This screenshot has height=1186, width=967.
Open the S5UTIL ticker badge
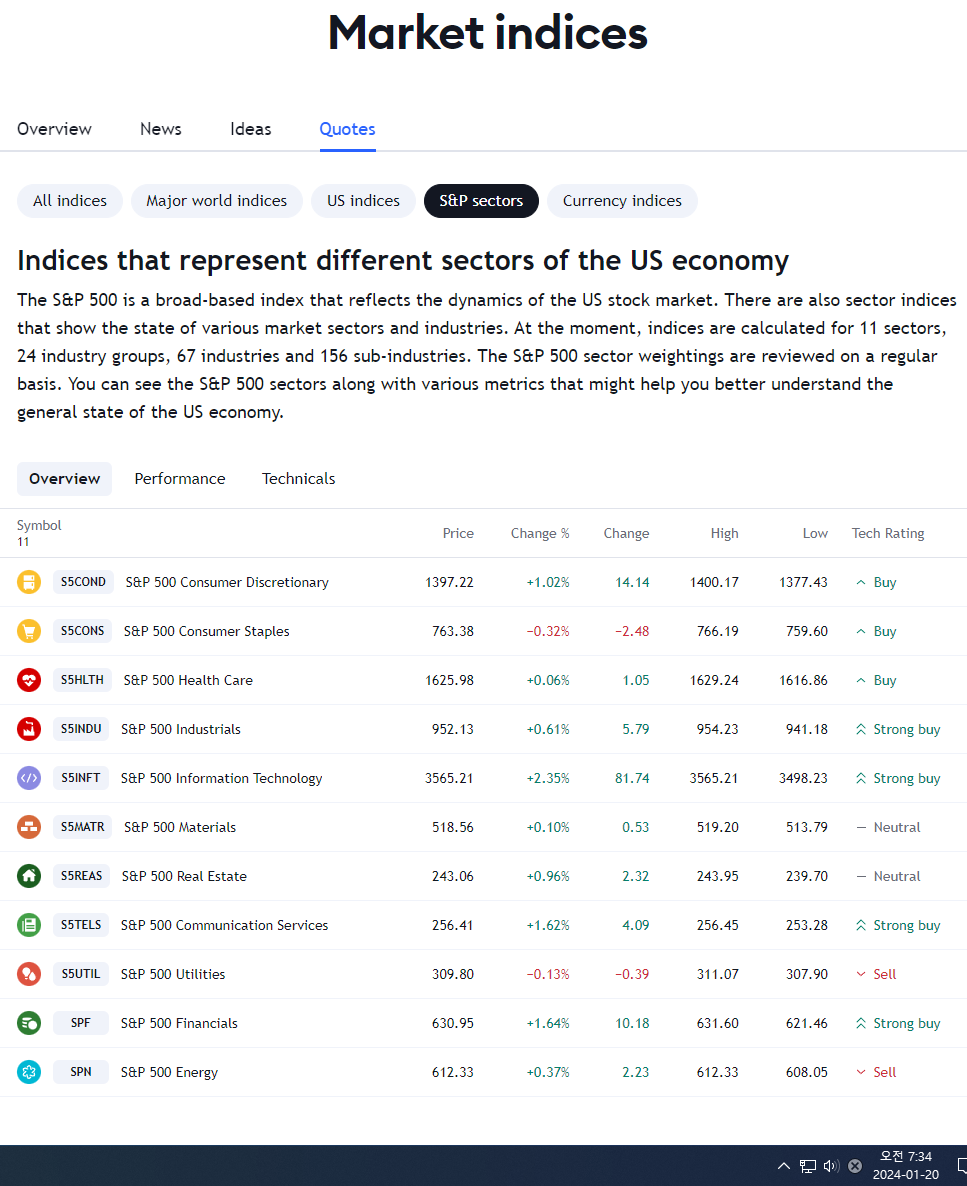81,974
